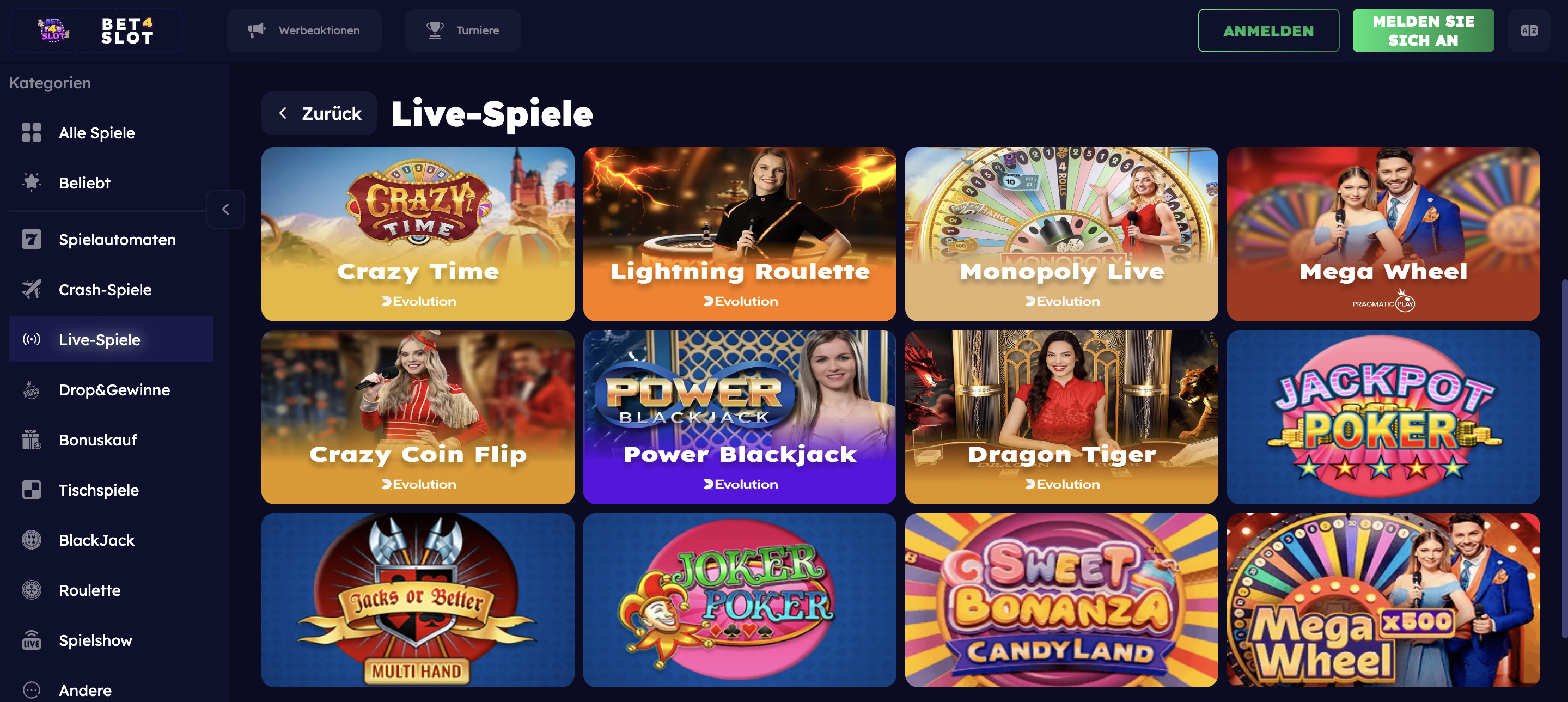This screenshot has width=1568, height=702.
Task: Click the Crash-Spiele airplane icon
Action: click(32, 289)
